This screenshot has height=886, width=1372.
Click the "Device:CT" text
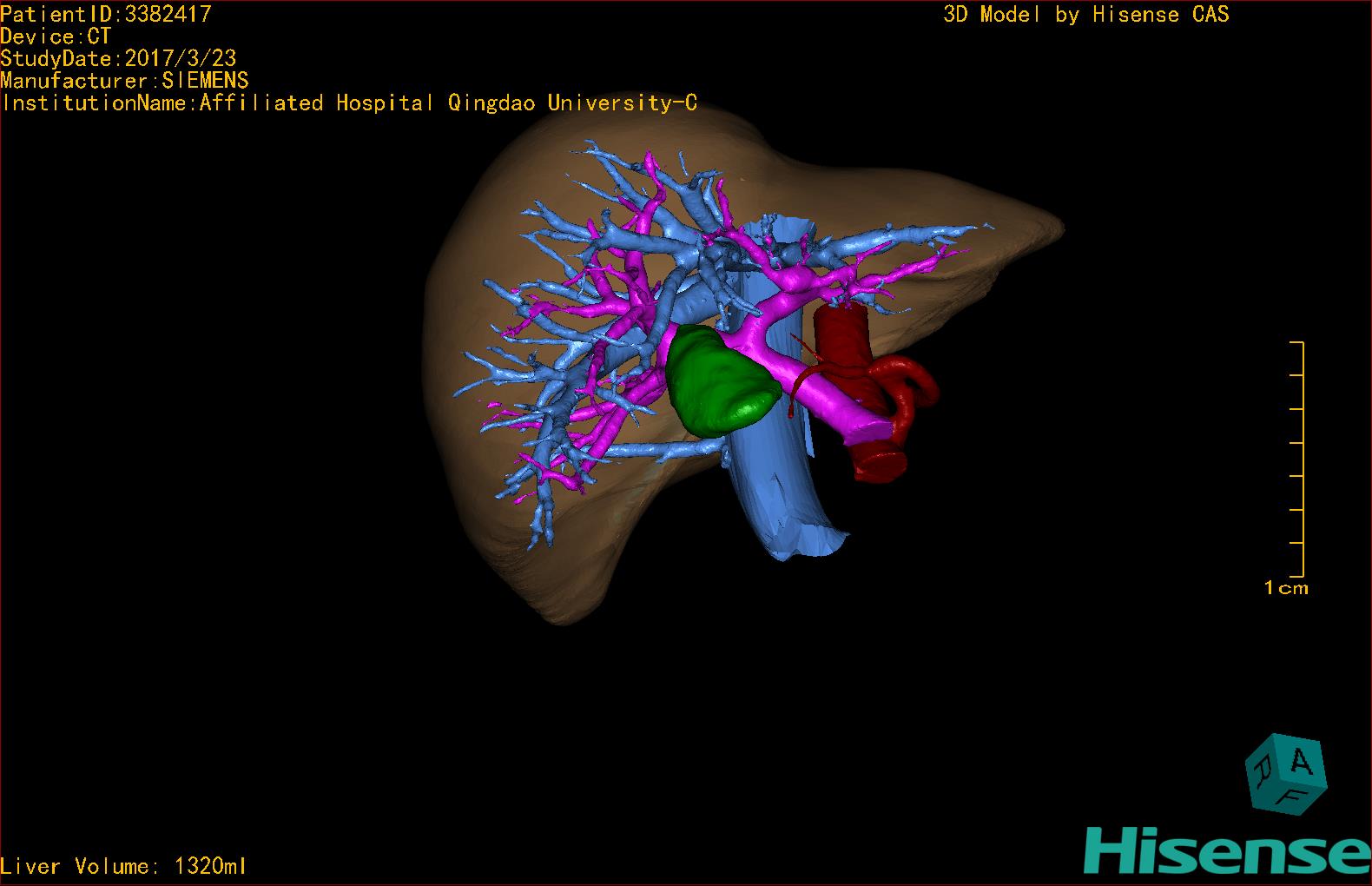[x=56, y=36]
